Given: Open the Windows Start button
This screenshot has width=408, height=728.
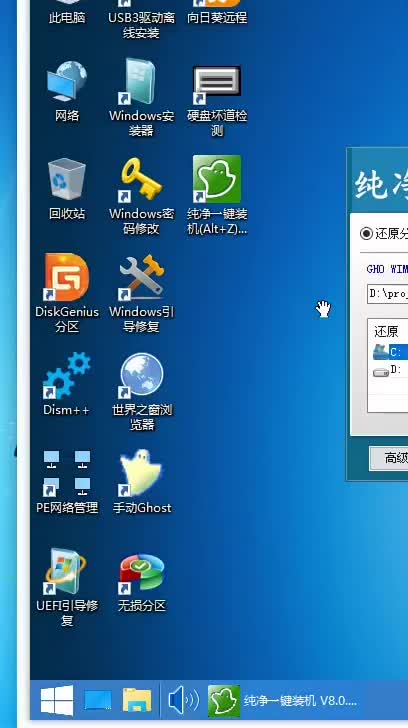Looking at the screenshot, I should (x=57, y=700).
